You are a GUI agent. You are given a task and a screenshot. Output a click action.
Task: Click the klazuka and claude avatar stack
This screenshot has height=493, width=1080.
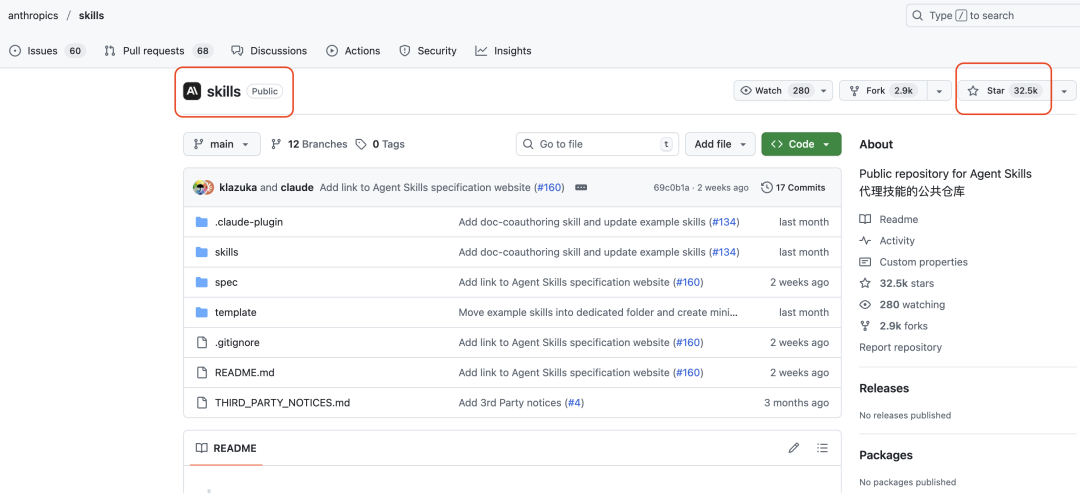tap(203, 187)
